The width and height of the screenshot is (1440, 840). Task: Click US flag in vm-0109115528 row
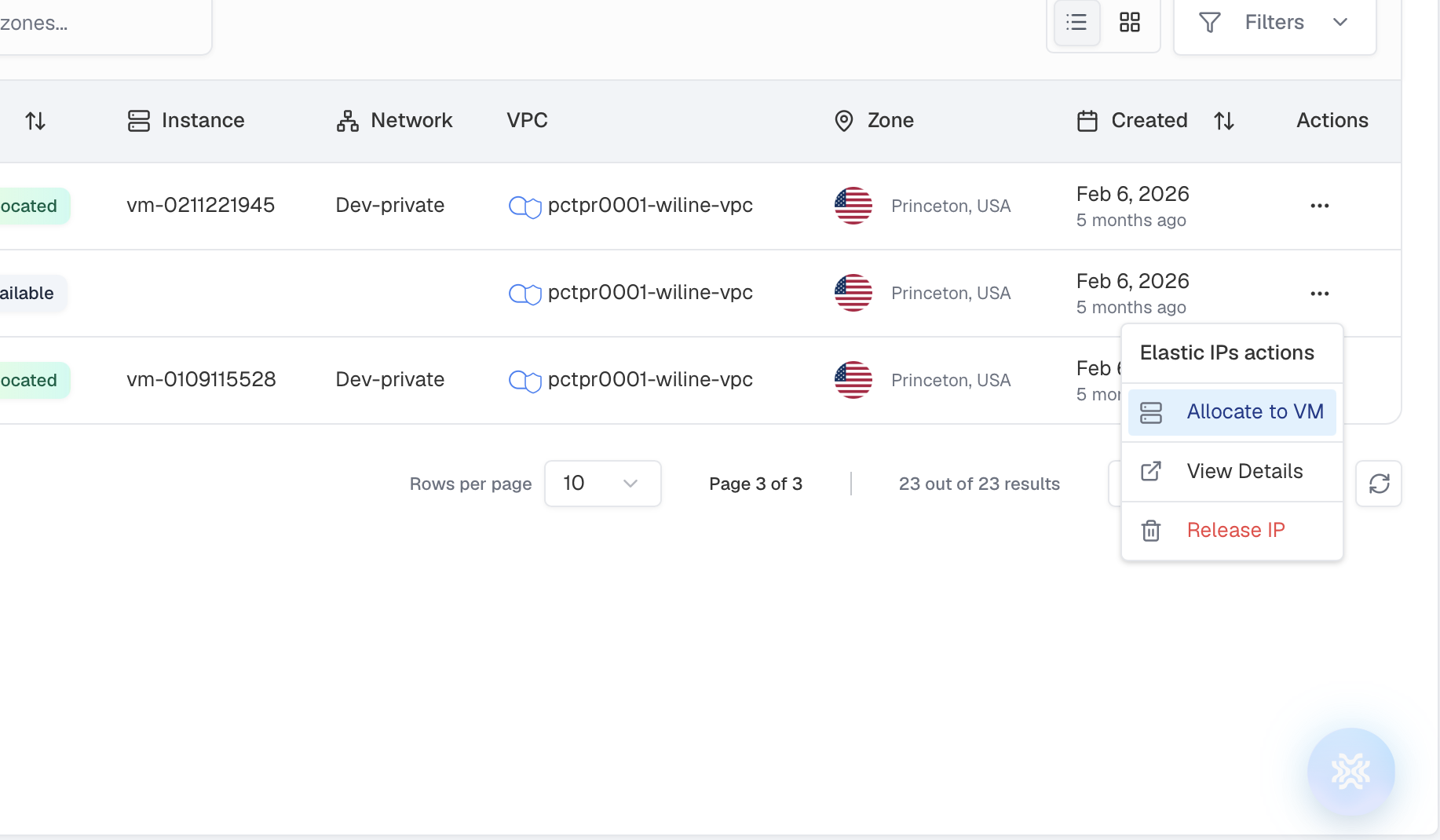coord(853,380)
